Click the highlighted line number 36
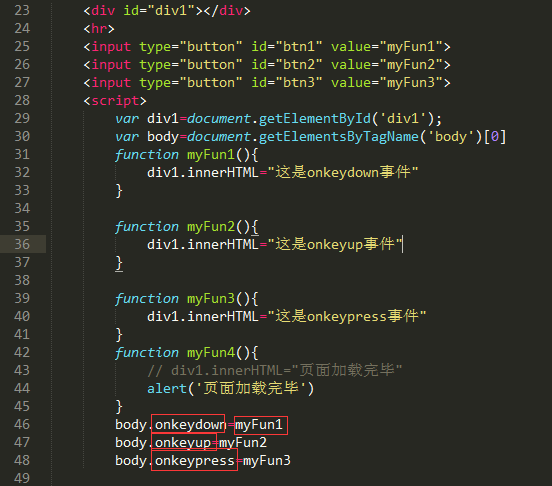Image resolution: width=552 pixels, height=486 pixels. click(22, 244)
